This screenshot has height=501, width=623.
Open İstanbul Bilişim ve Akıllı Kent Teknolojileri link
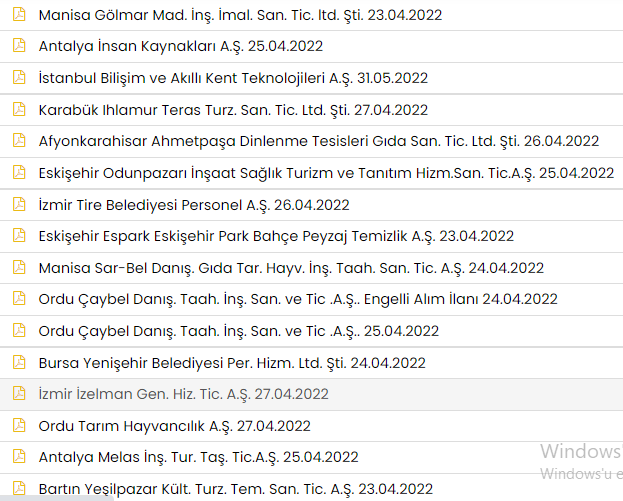(x=233, y=78)
